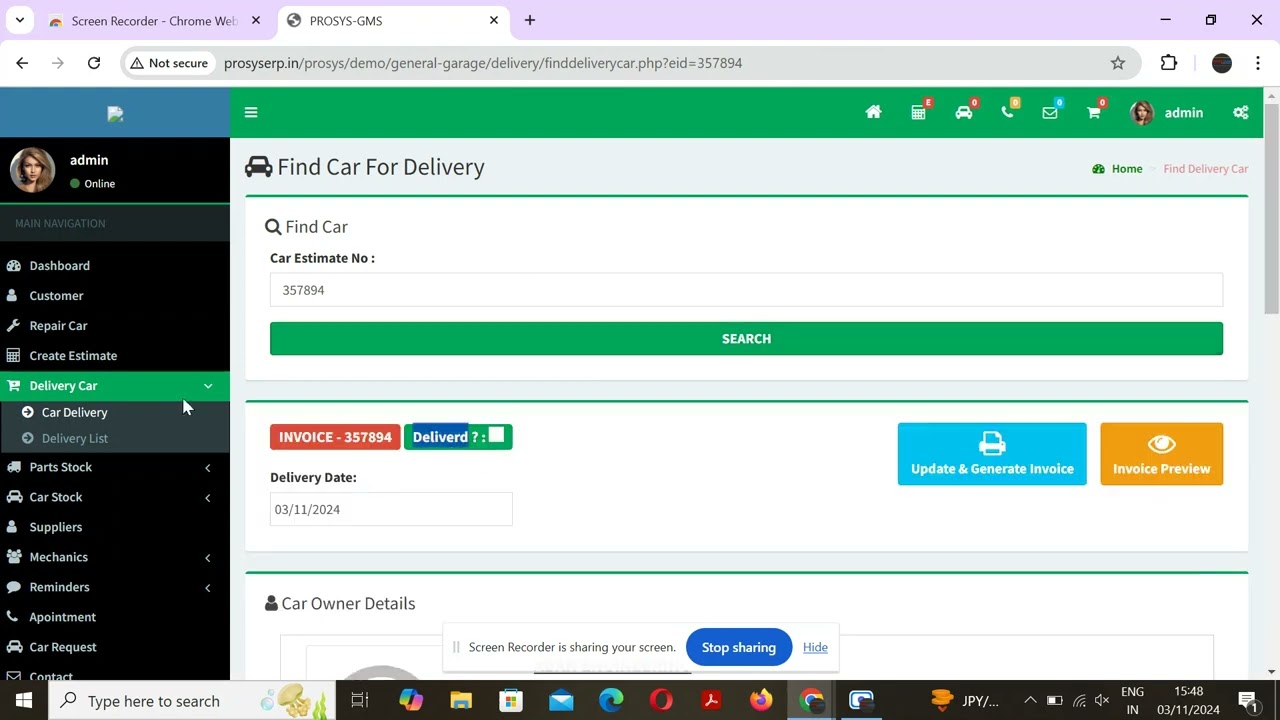Open Windows Start menu
Screen dimensions: 1280x720
click(x=24, y=700)
